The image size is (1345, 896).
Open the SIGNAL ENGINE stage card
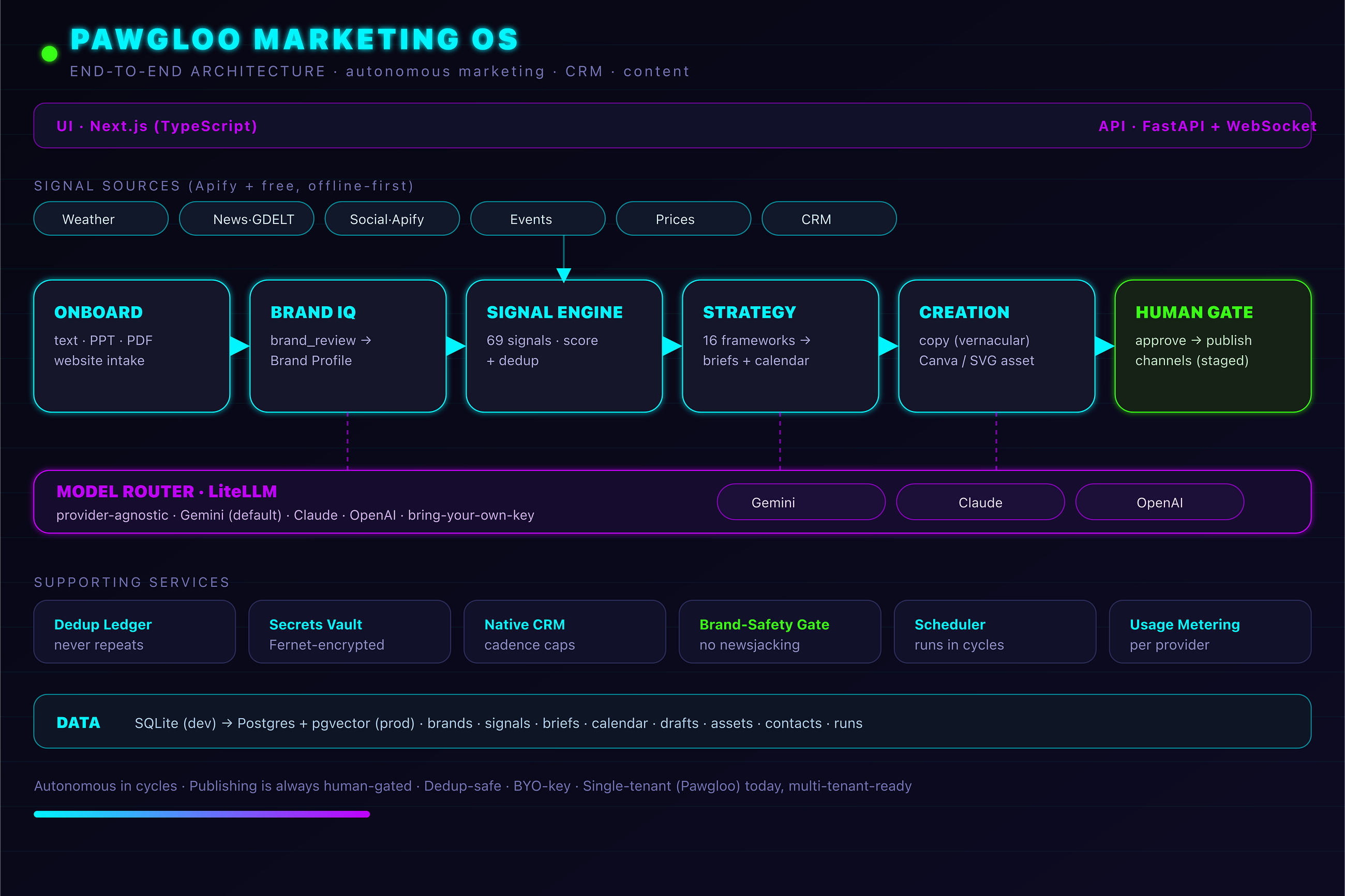[x=564, y=346]
